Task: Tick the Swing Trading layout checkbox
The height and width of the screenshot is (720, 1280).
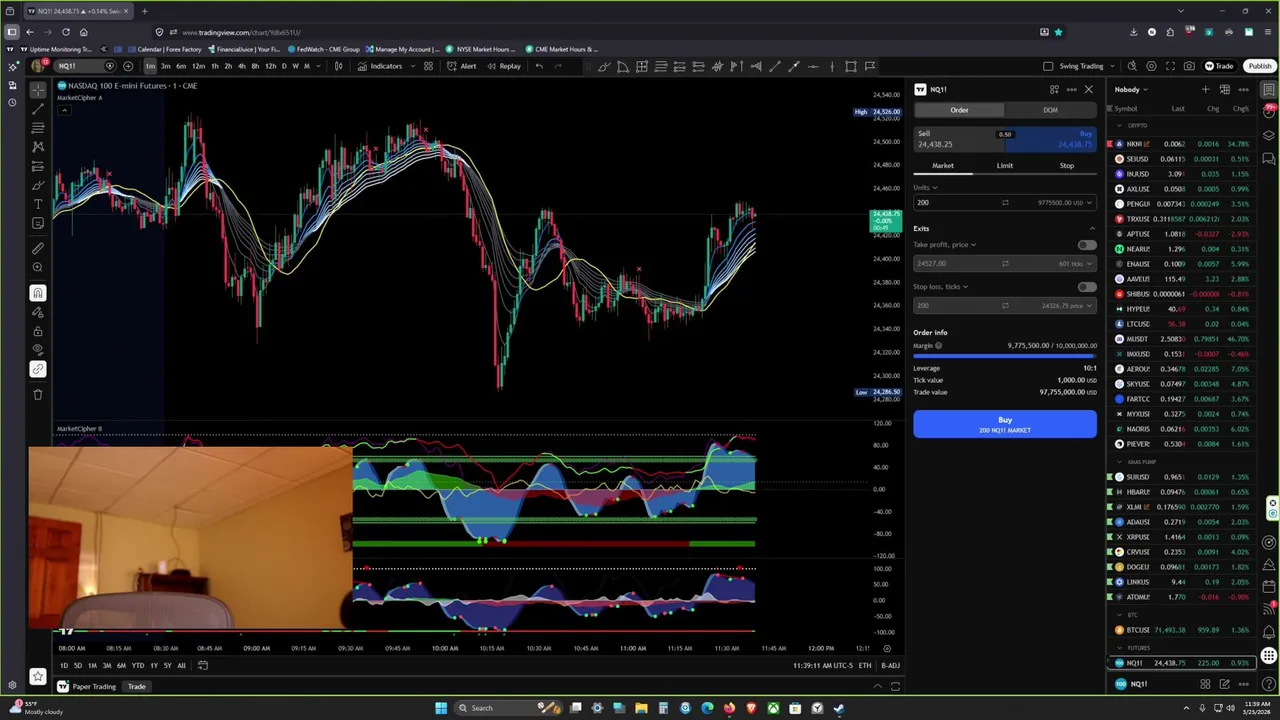Action: (1048, 66)
